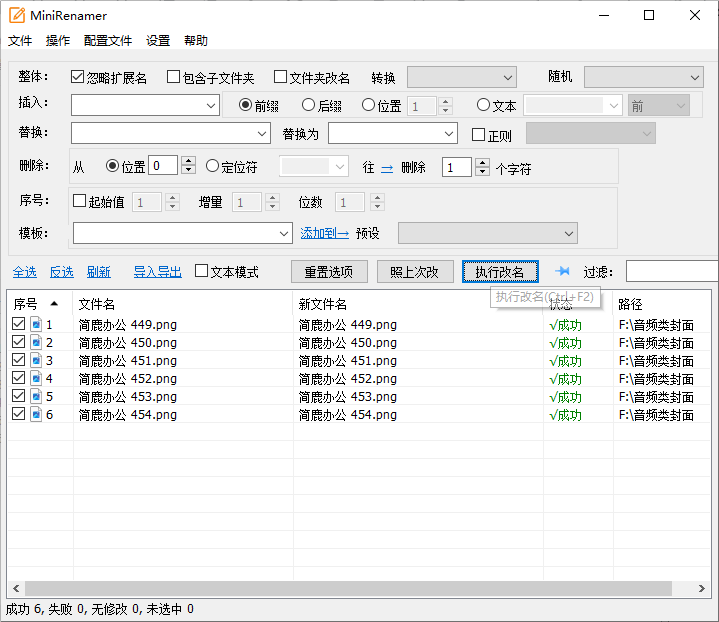
Task: Open the 前 dropdown in insert row
Action: 659,106
